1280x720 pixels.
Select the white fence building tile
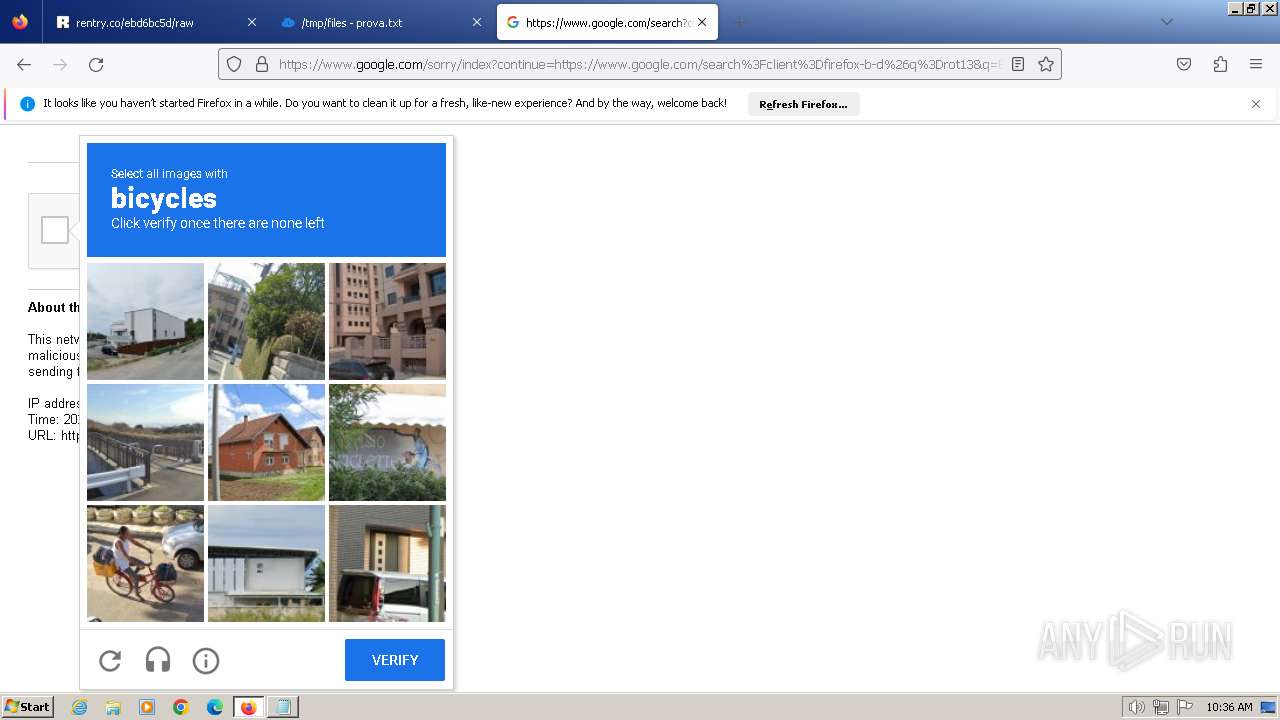tap(266, 563)
